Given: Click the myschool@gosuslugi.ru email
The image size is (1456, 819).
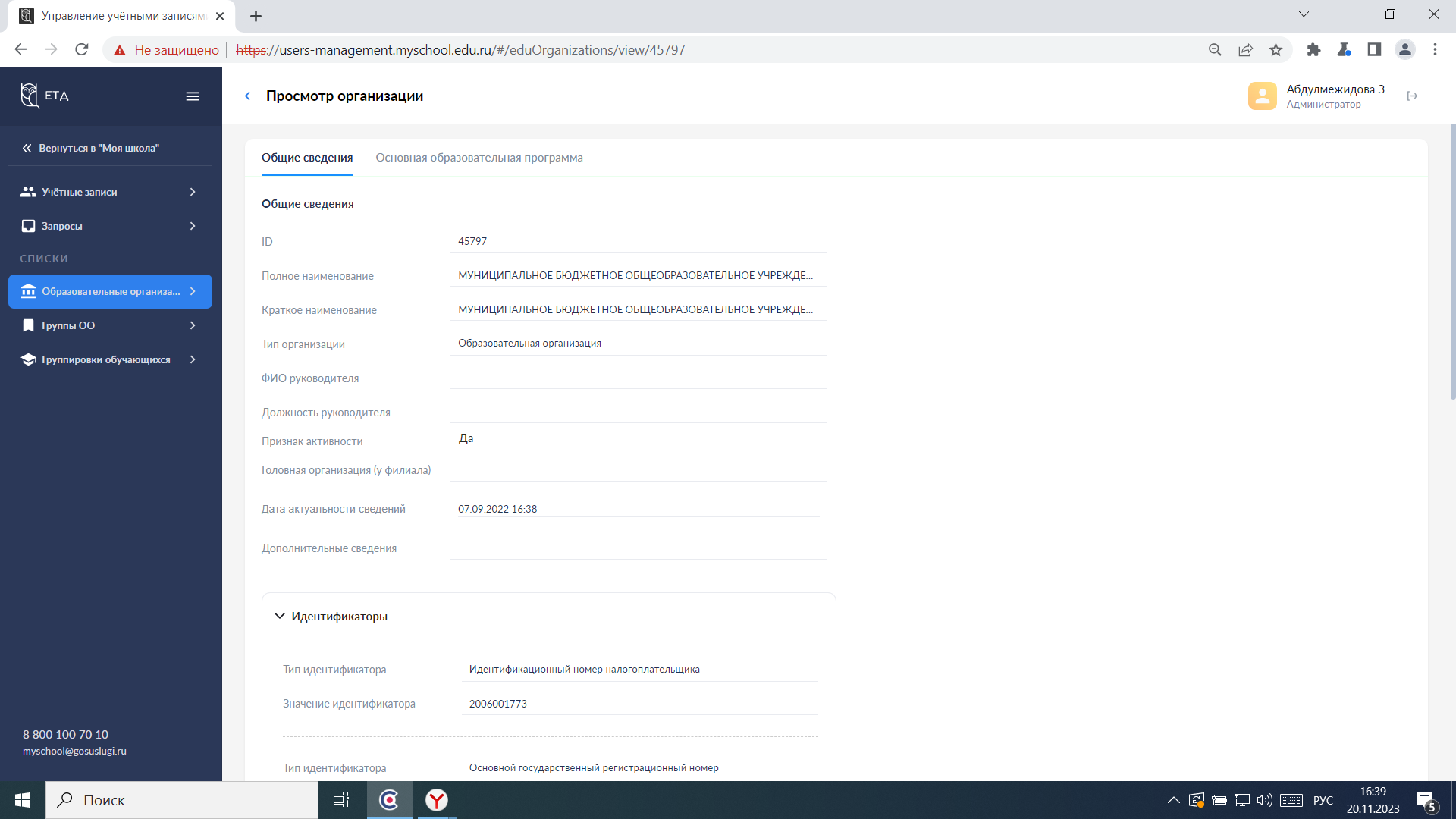Looking at the screenshot, I should (x=74, y=751).
